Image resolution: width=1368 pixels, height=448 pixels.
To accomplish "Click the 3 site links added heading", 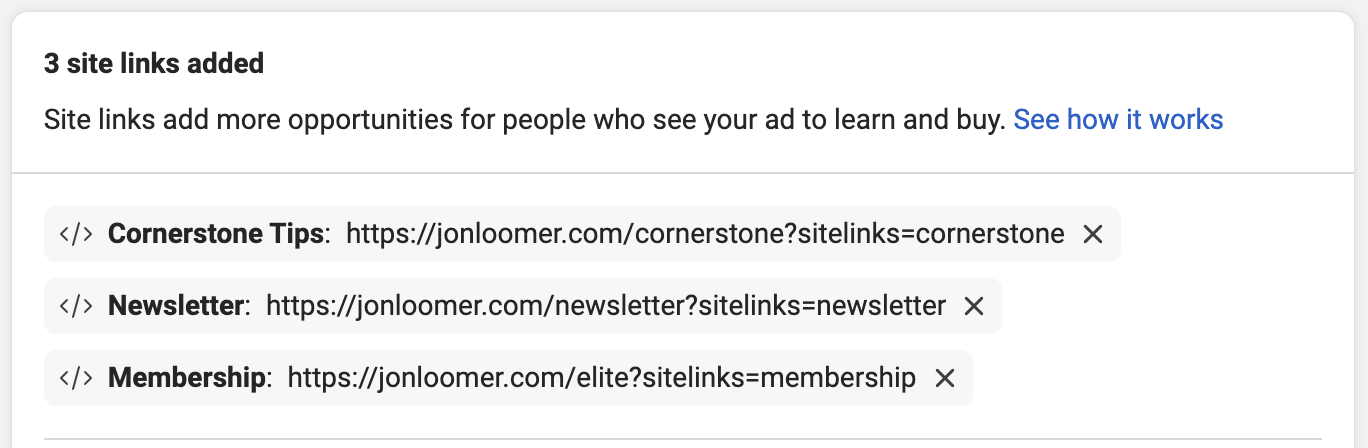I will coord(154,65).
